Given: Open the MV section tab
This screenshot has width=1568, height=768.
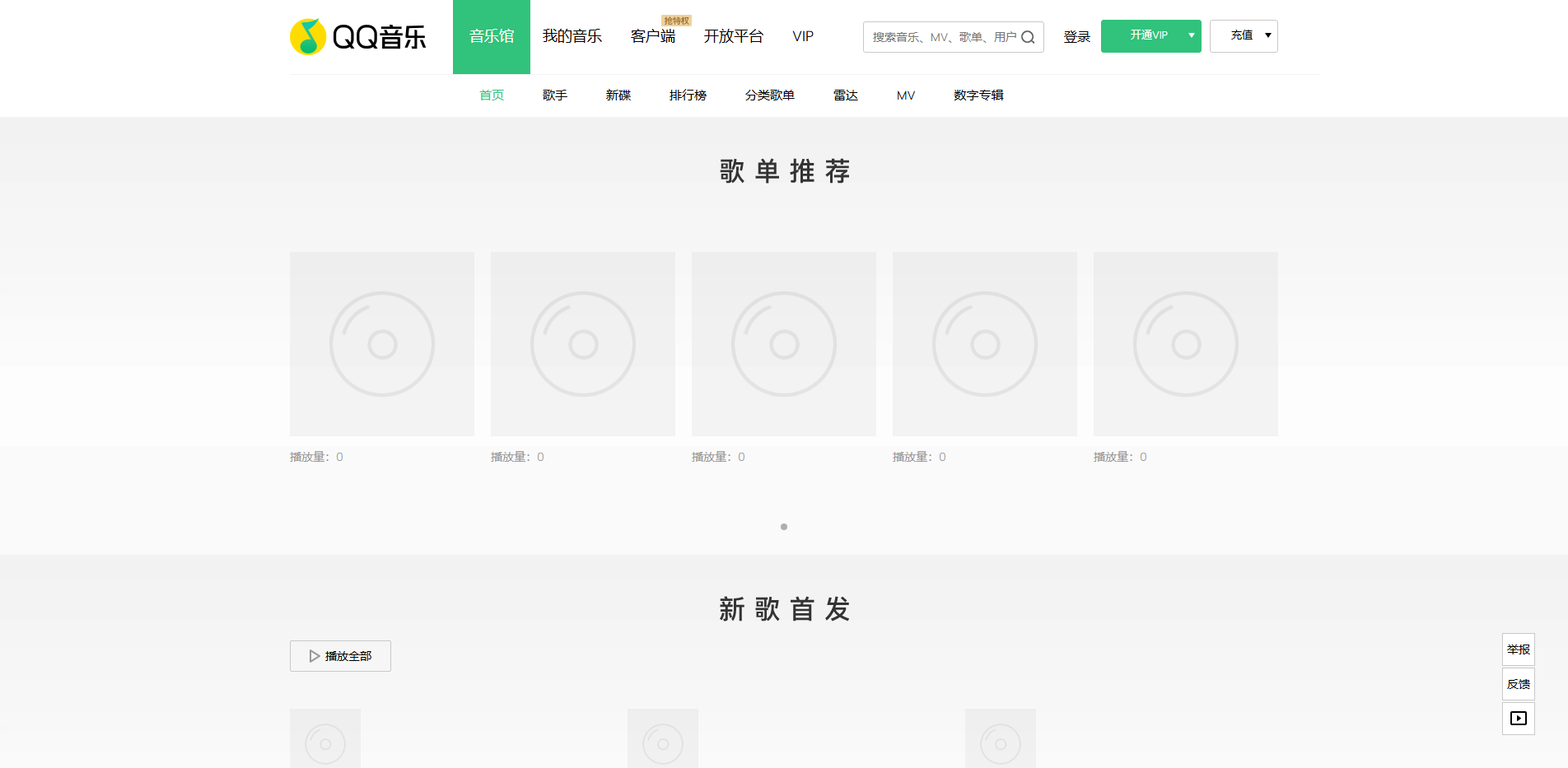Looking at the screenshot, I should [x=905, y=95].
